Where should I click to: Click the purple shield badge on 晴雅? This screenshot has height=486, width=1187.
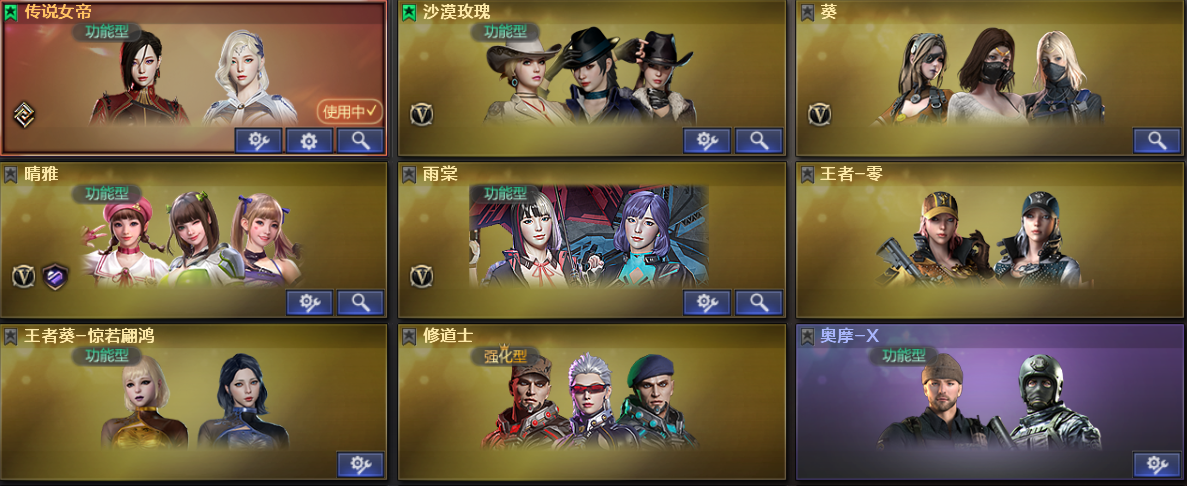tap(55, 276)
